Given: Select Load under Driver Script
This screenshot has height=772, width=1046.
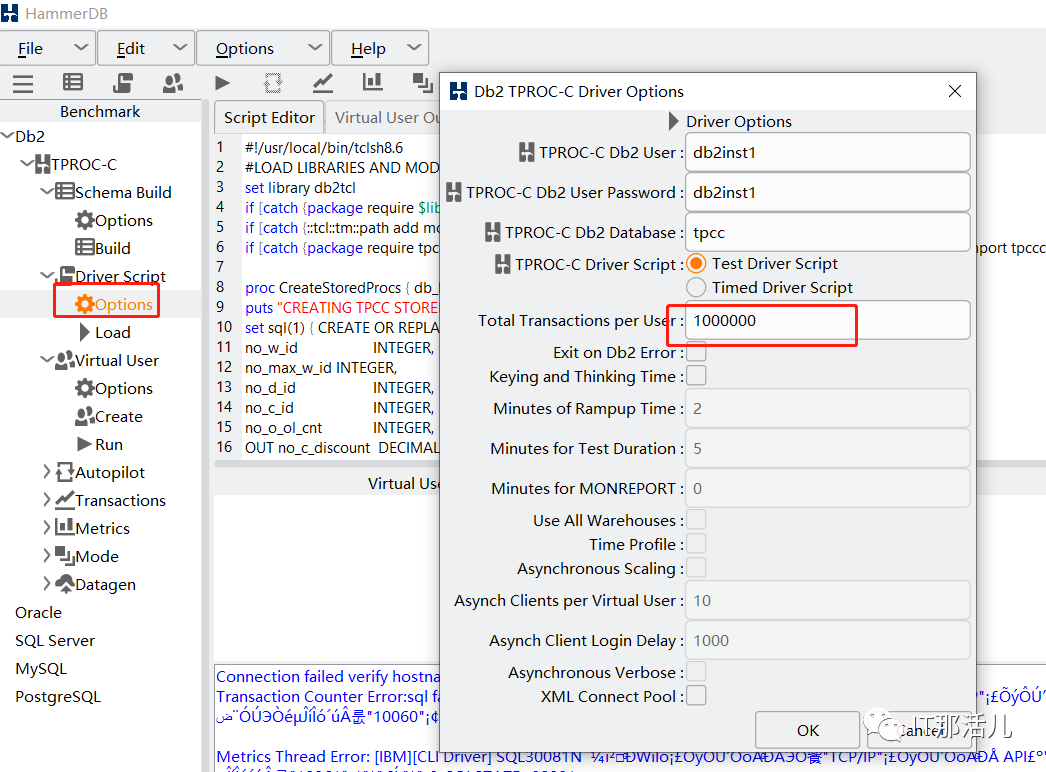Looking at the screenshot, I should coord(105,332).
